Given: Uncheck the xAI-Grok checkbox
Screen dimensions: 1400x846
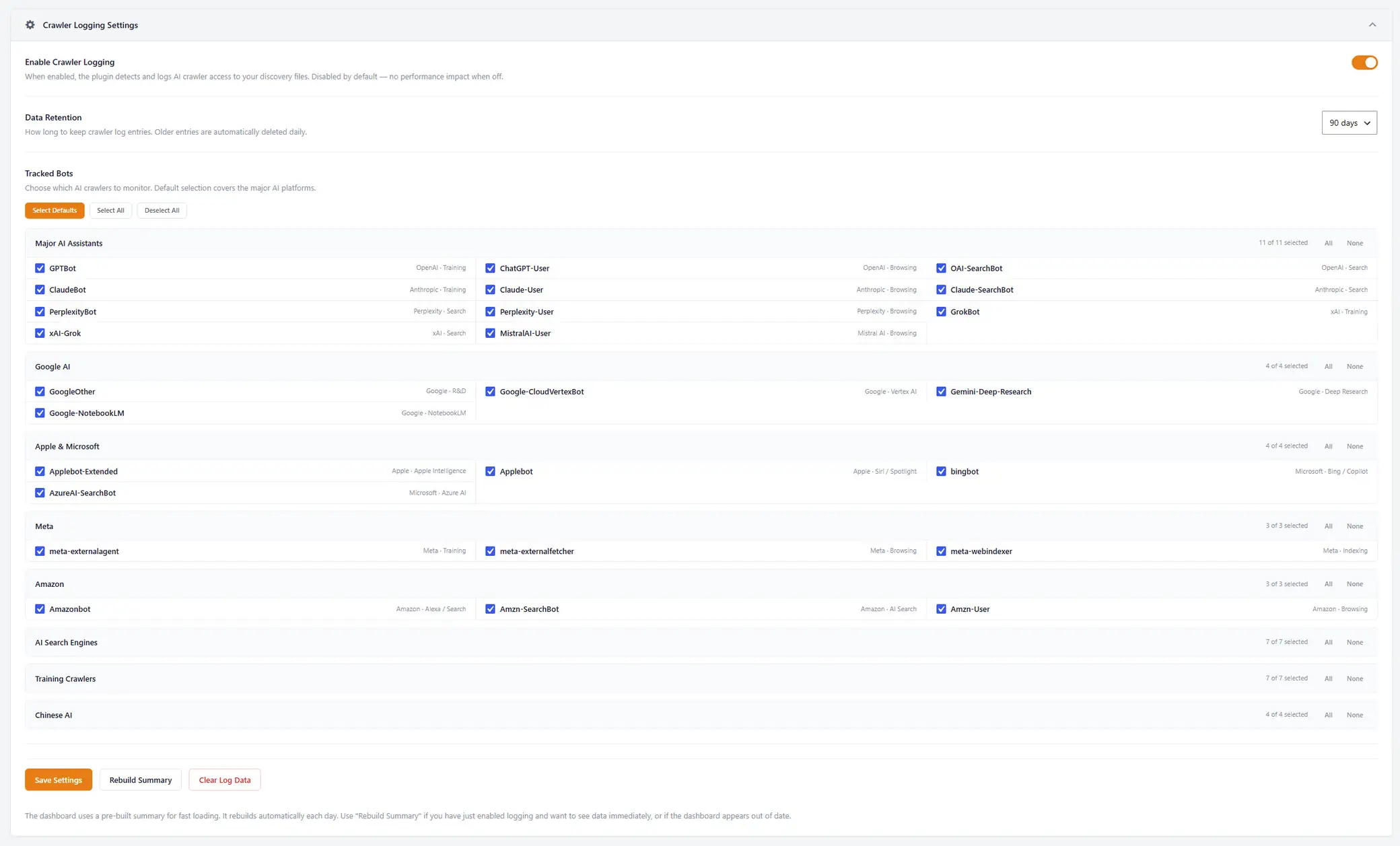Looking at the screenshot, I should pyautogui.click(x=40, y=333).
